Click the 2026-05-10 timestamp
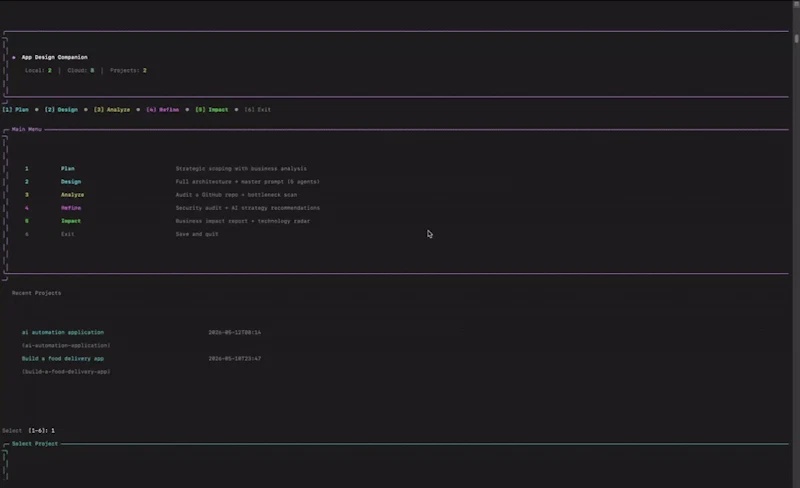The image size is (800, 488). click(x=235, y=359)
